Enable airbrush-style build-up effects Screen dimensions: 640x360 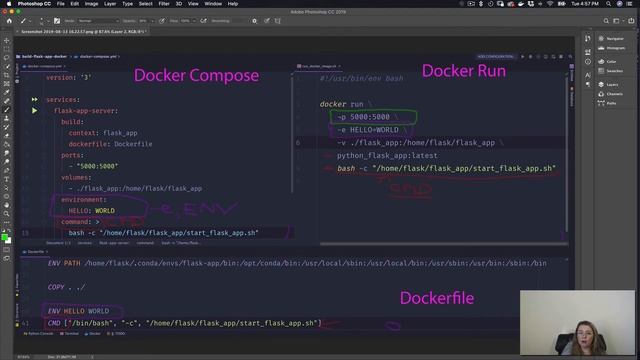point(203,21)
